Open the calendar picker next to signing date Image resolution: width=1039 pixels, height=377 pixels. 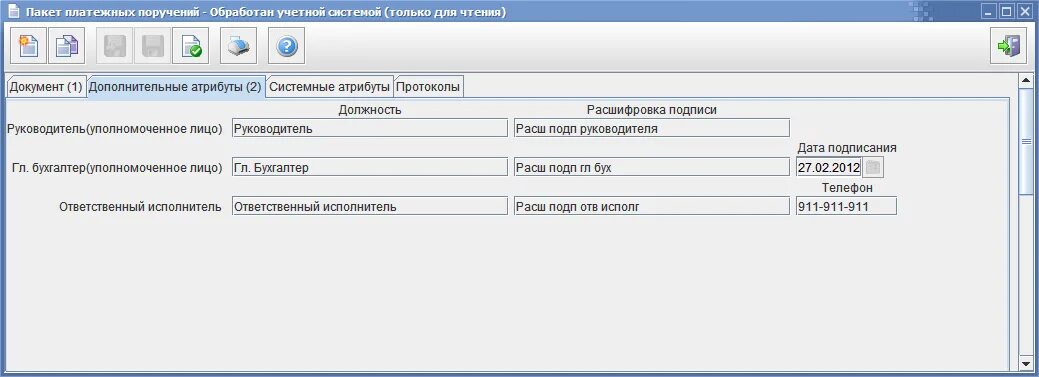[873, 168]
